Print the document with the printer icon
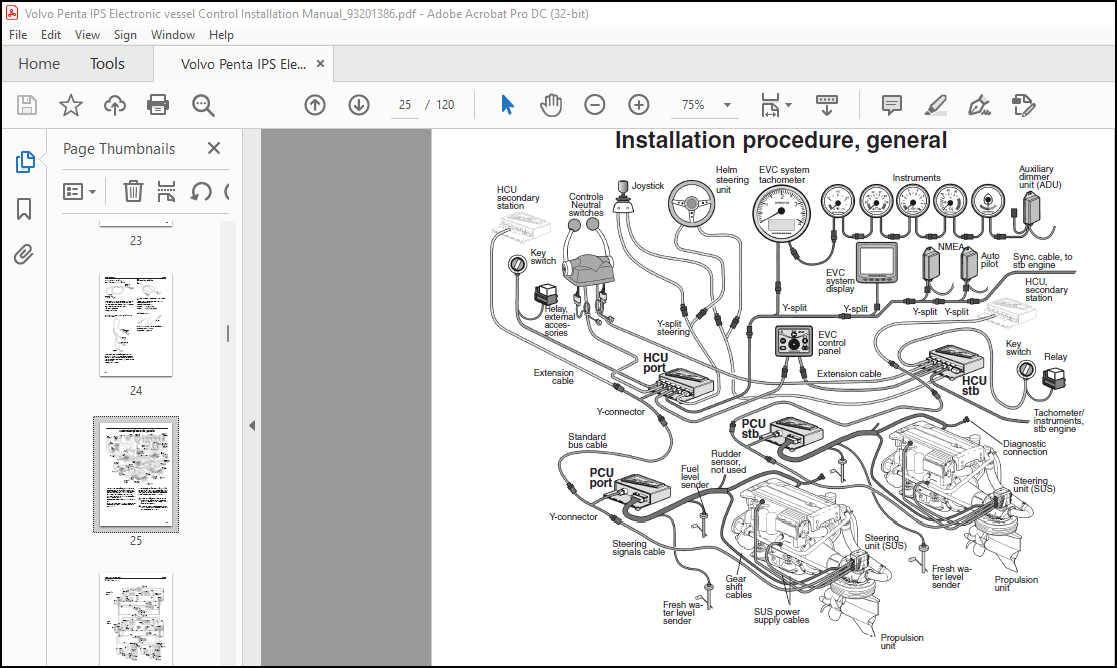The image size is (1117, 668). point(157,105)
